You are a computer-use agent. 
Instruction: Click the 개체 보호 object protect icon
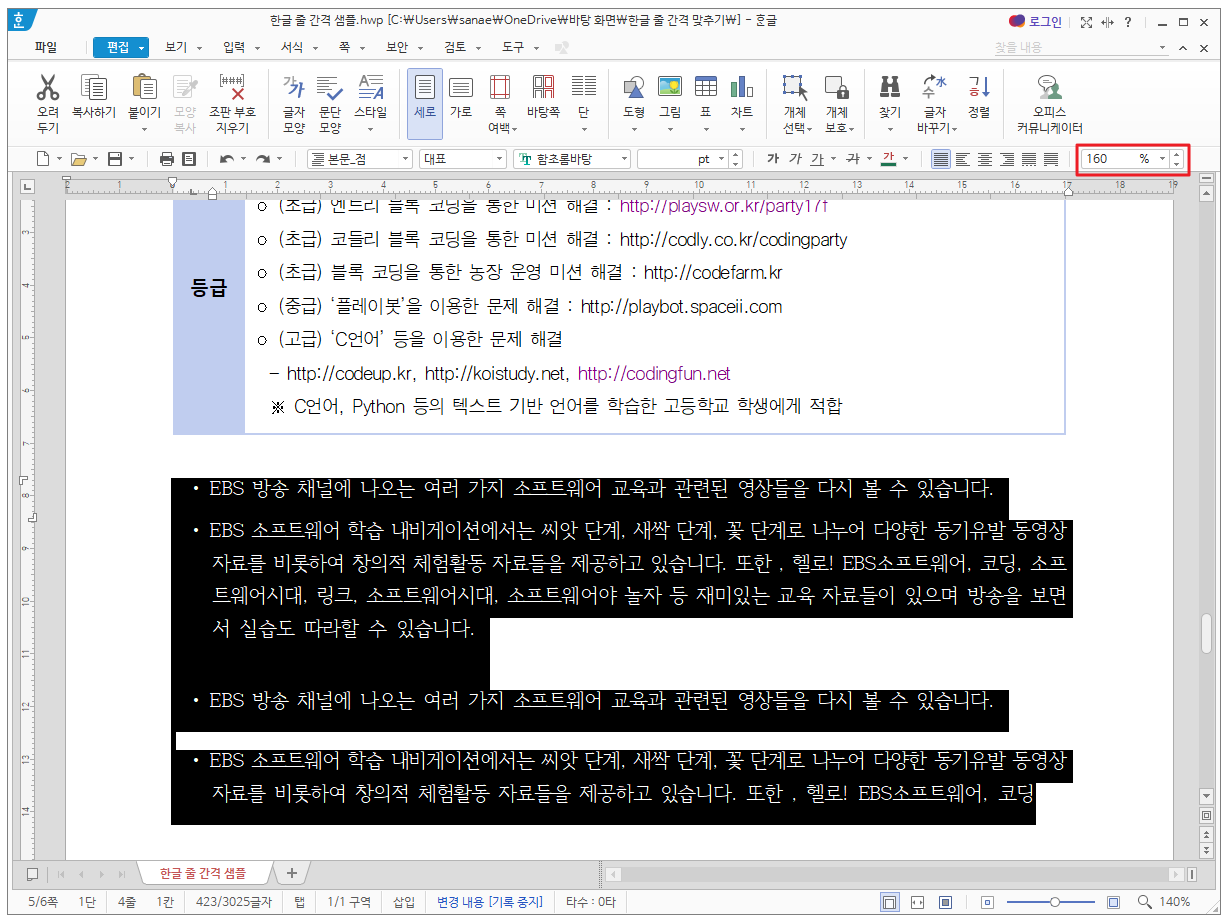[x=837, y=89]
